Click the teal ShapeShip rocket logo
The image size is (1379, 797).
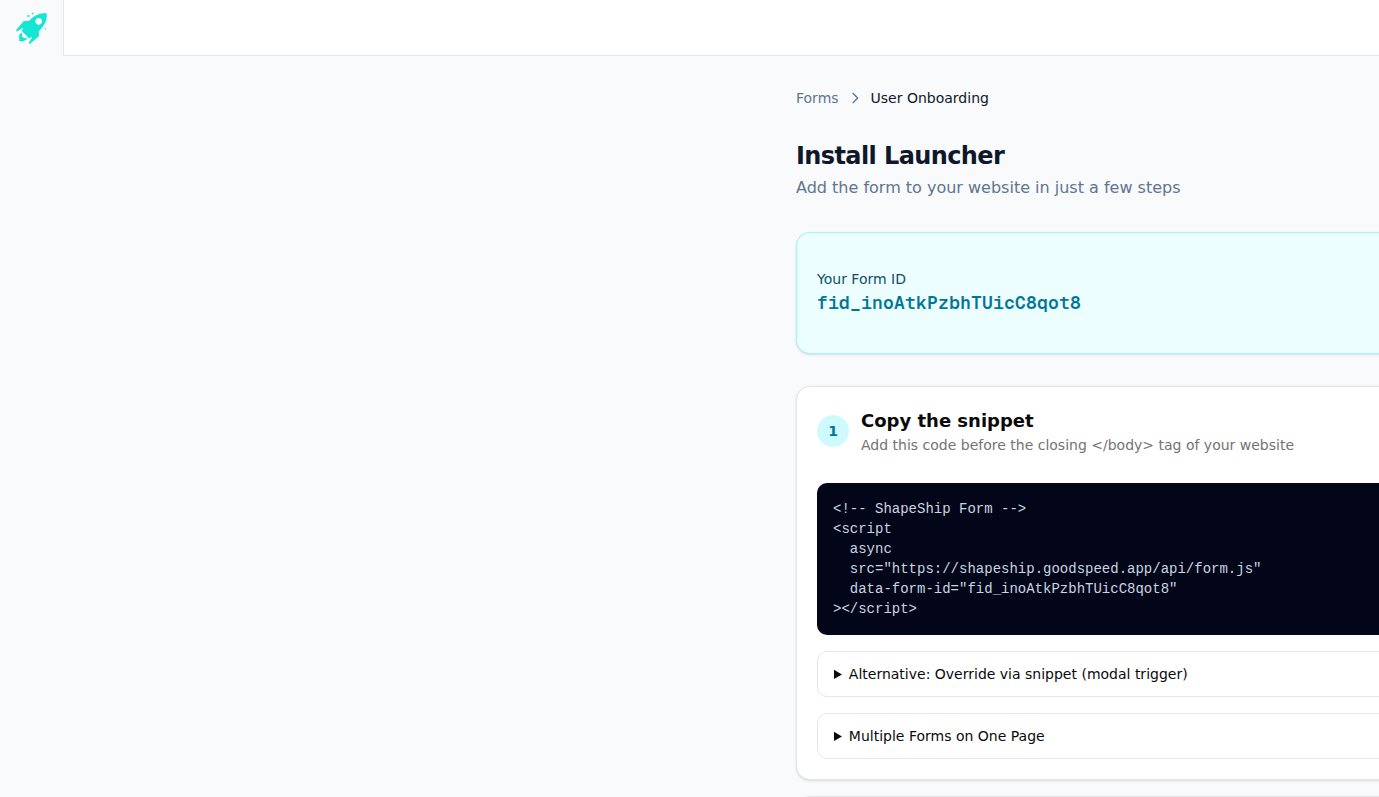(x=30, y=27)
